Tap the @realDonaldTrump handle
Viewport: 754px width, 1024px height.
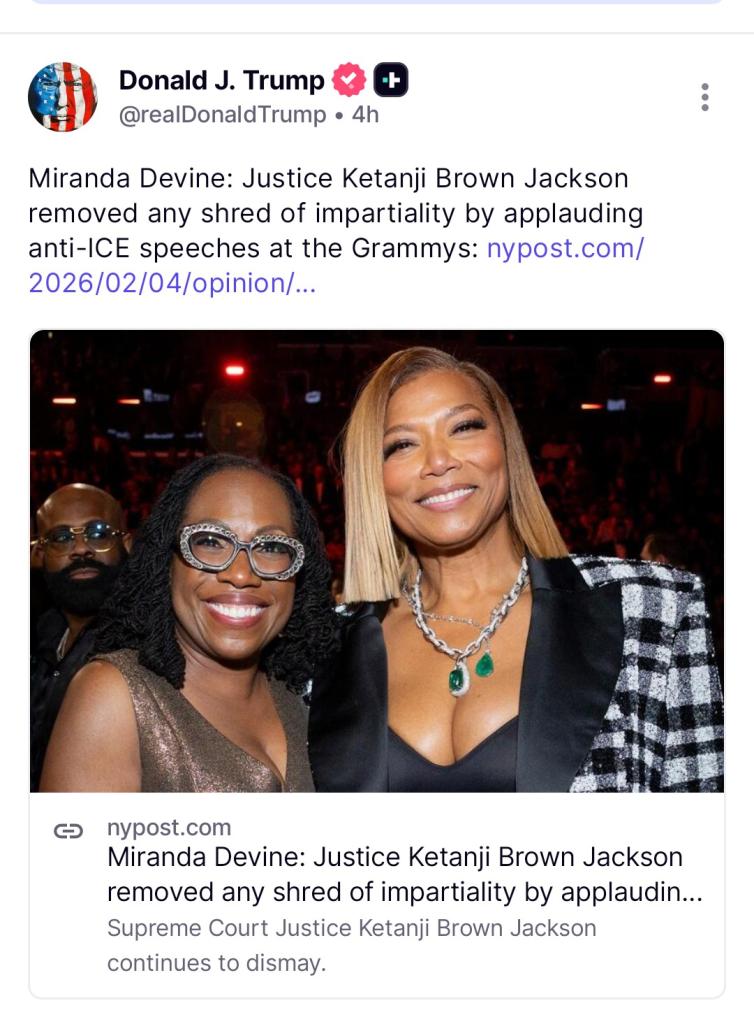223,115
